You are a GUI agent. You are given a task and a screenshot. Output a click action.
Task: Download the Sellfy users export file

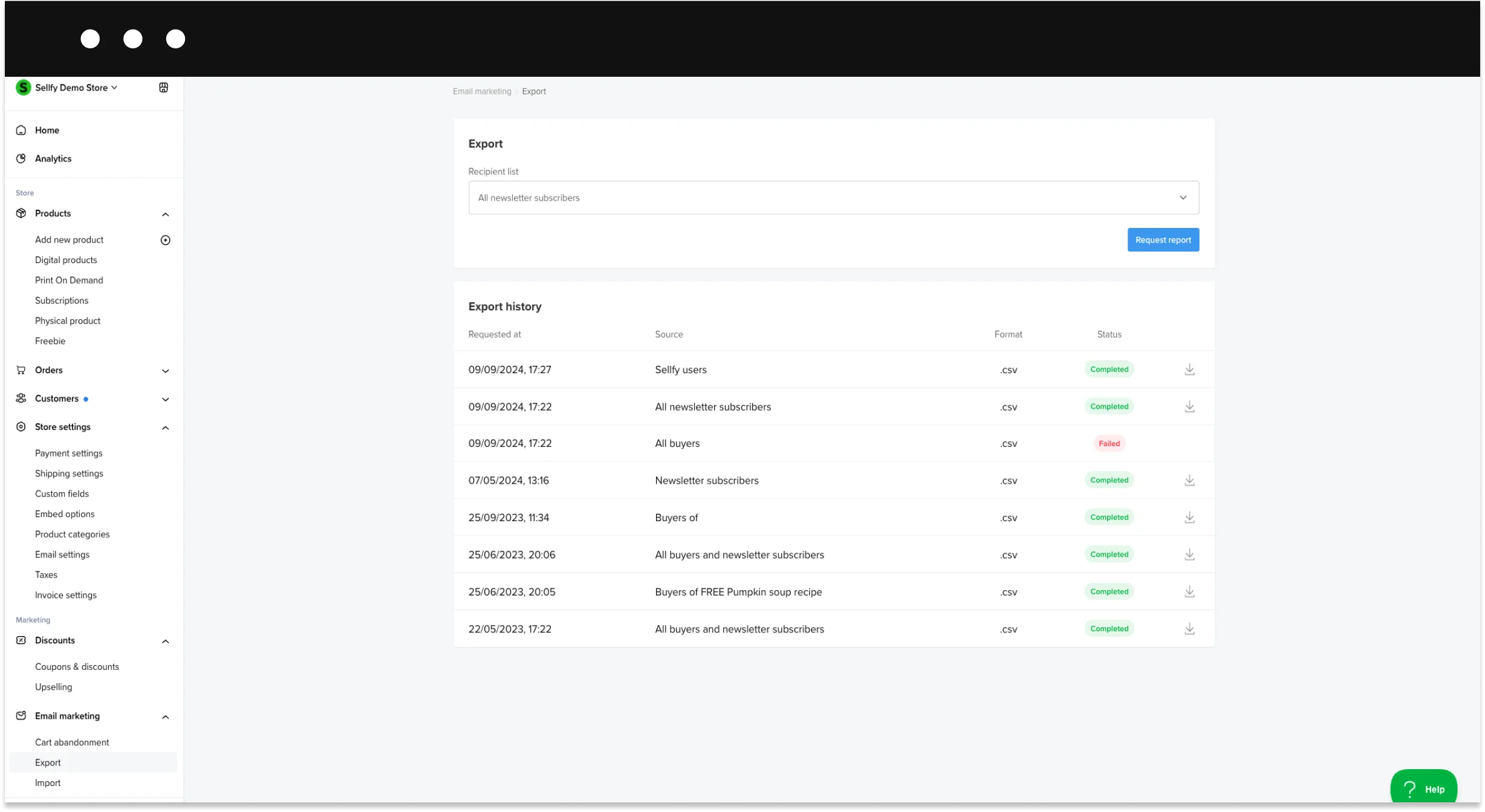(1189, 369)
